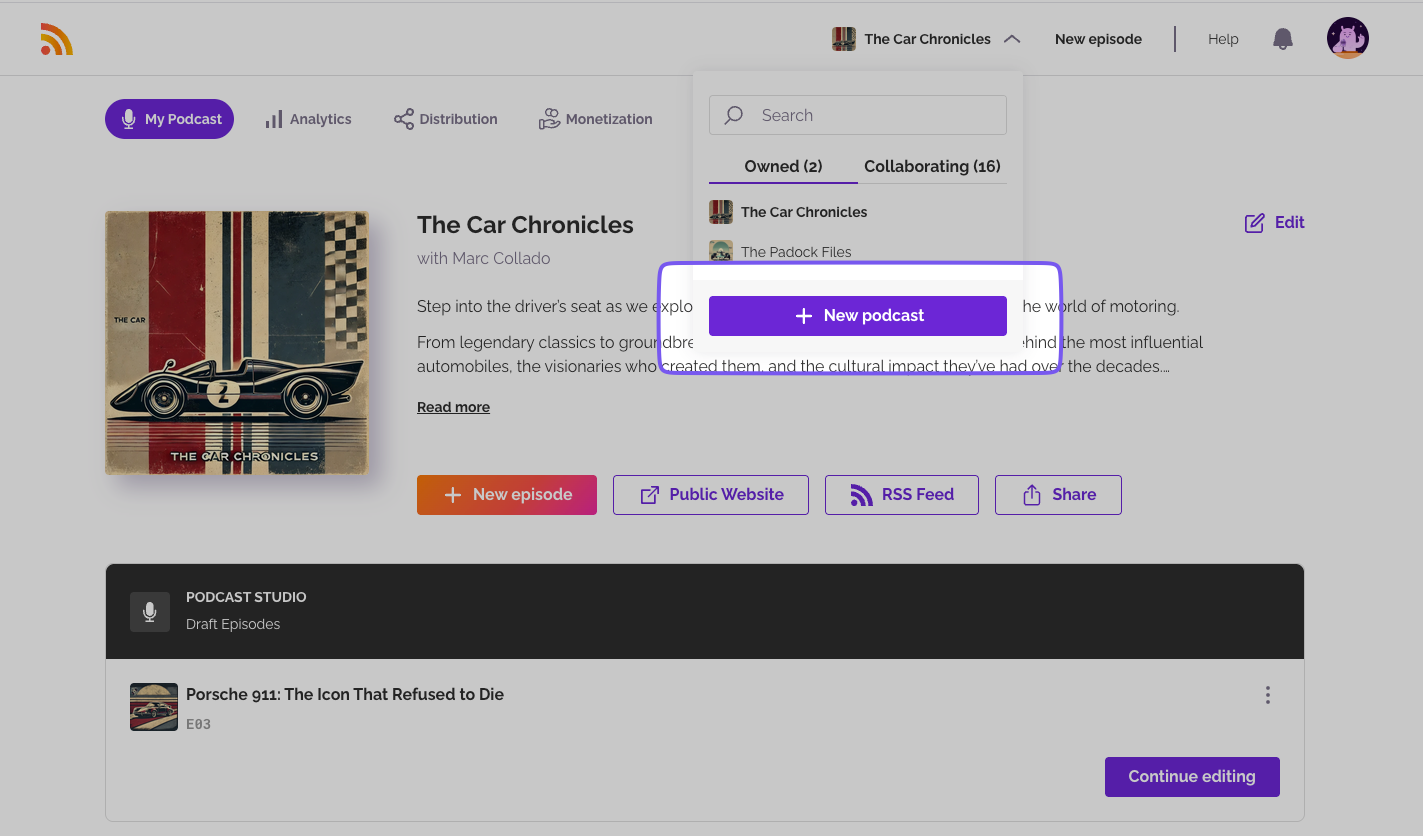
Task: Click the Edit pencil icon
Action: click(x=1254, y=223)
